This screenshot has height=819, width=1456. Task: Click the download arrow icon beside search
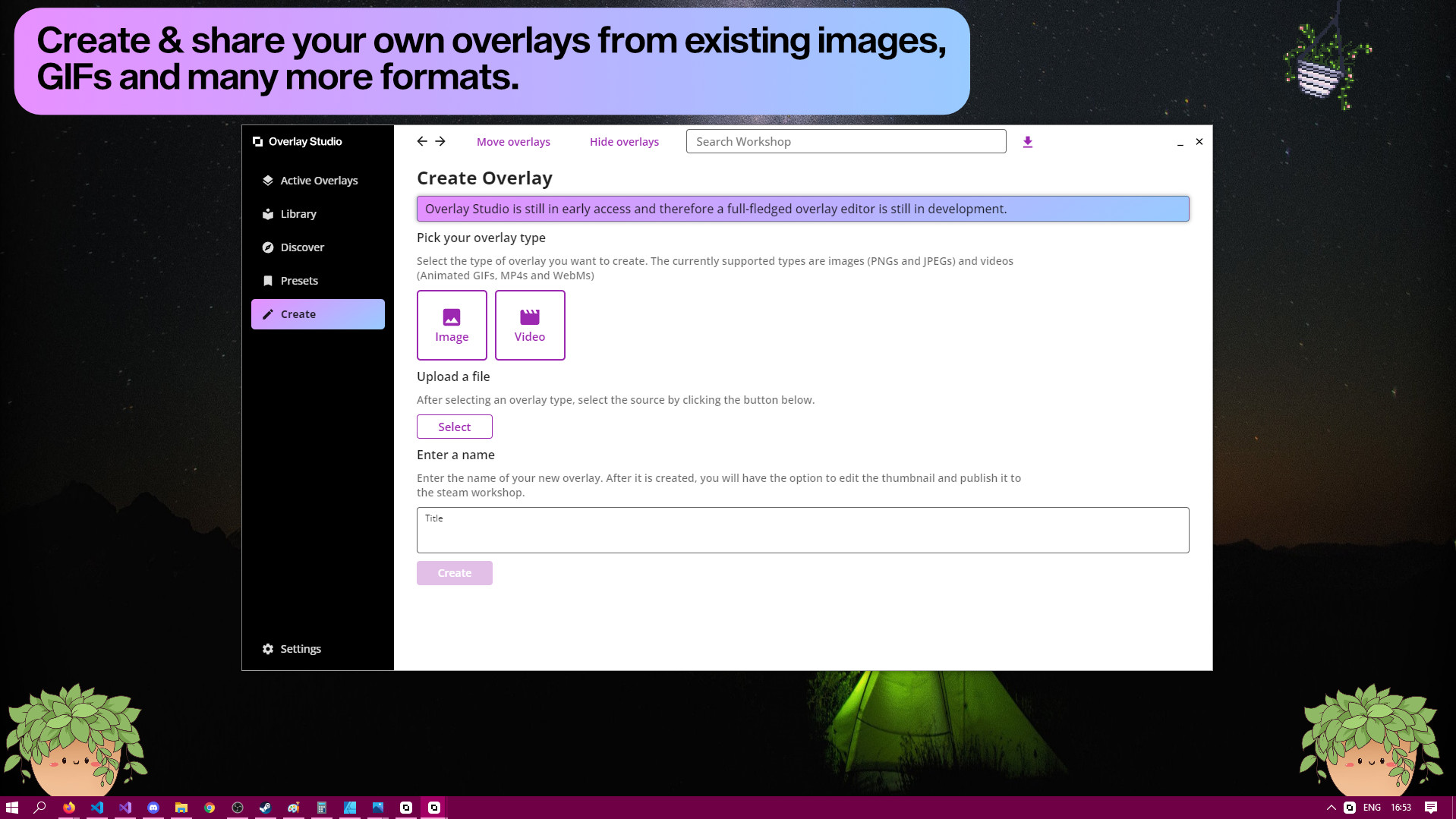[x=1027, y=142]
